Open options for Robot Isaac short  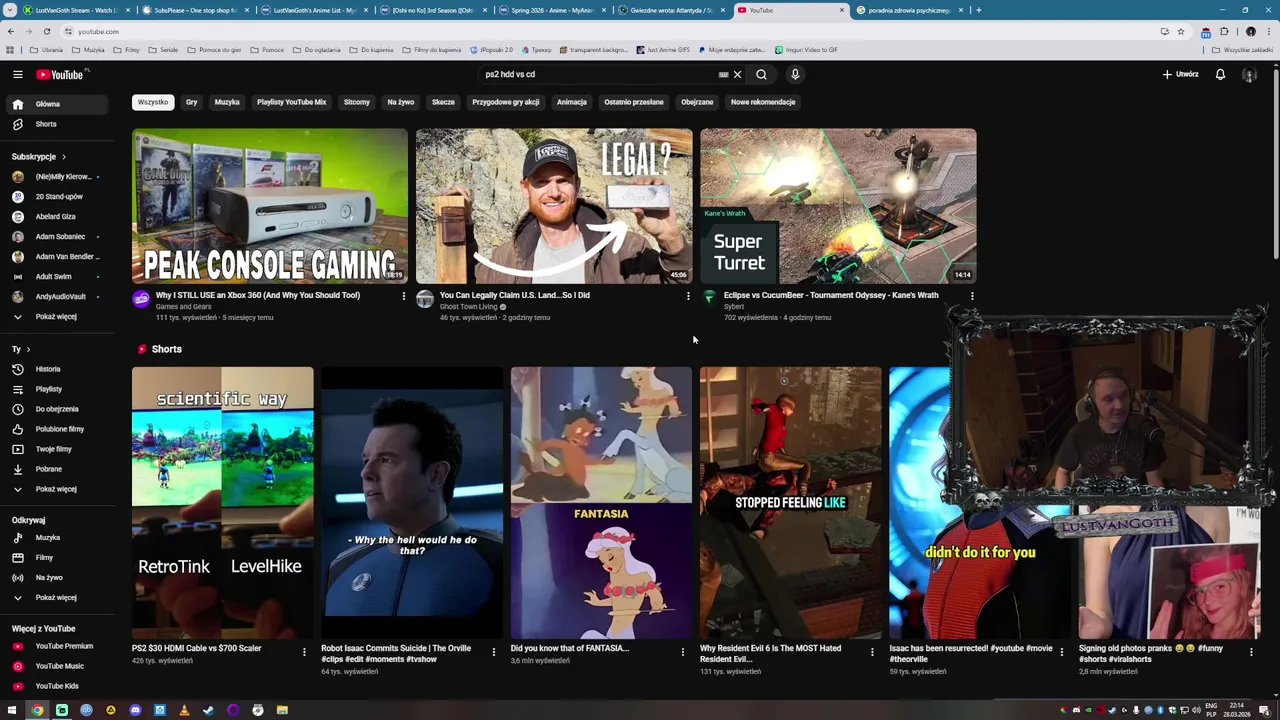(x=493, y=652)
